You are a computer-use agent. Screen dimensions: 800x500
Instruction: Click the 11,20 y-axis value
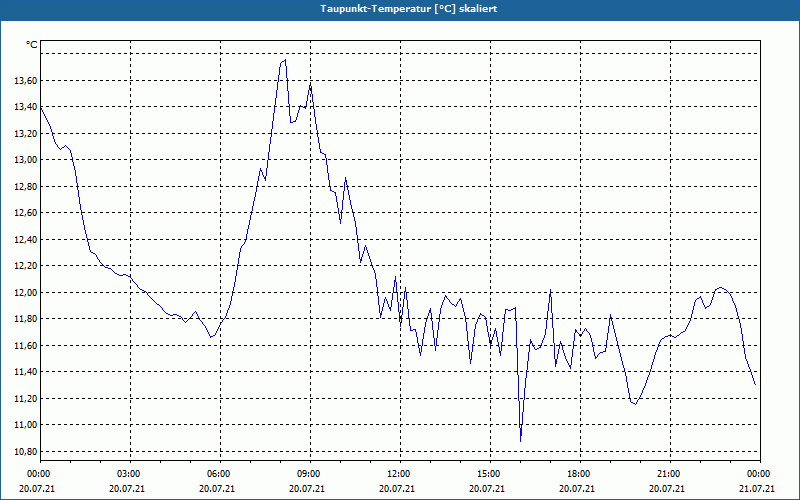[26, 398]
